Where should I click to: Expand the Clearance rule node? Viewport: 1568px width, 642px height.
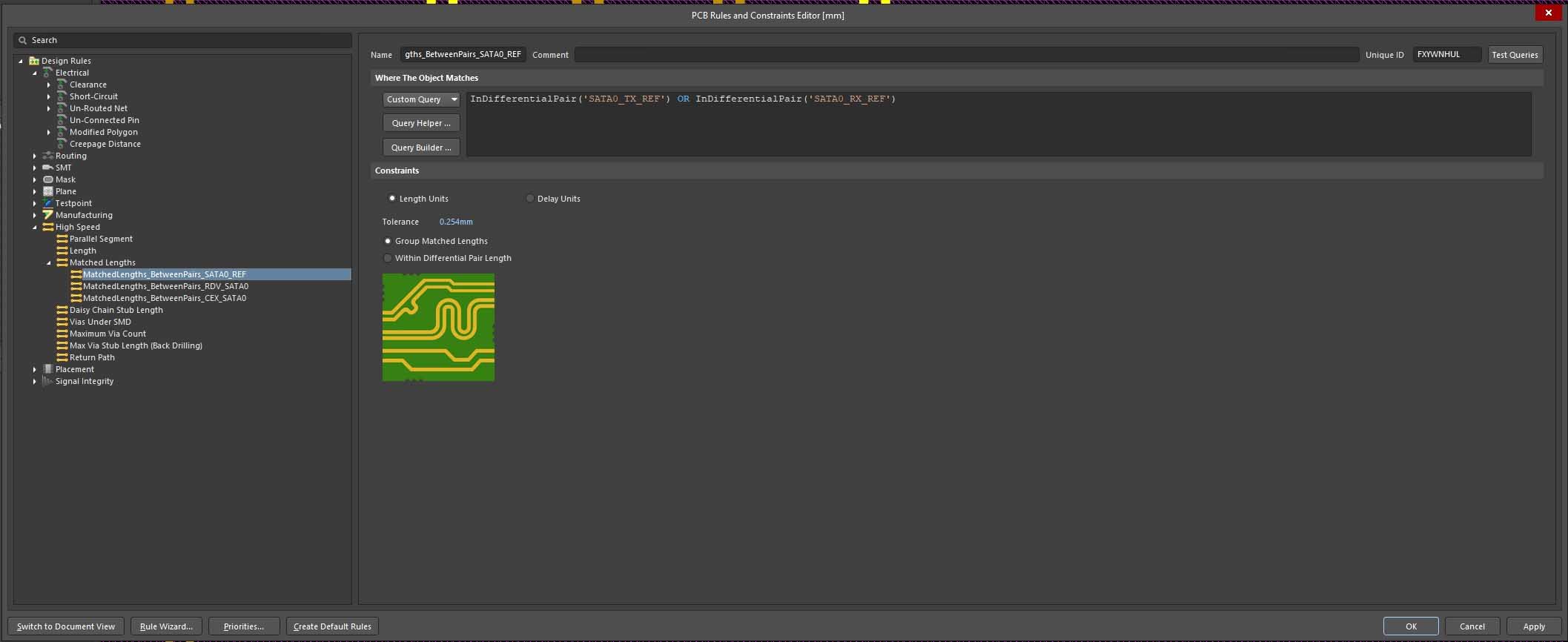(49, 85)
